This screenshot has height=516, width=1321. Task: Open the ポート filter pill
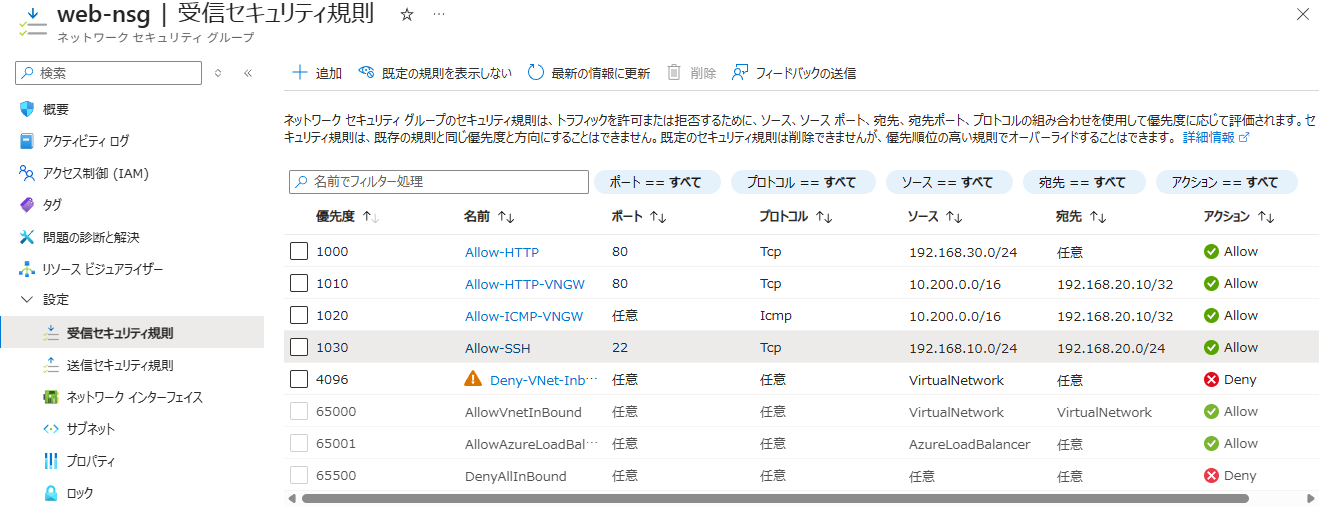(x=655, y=182)
